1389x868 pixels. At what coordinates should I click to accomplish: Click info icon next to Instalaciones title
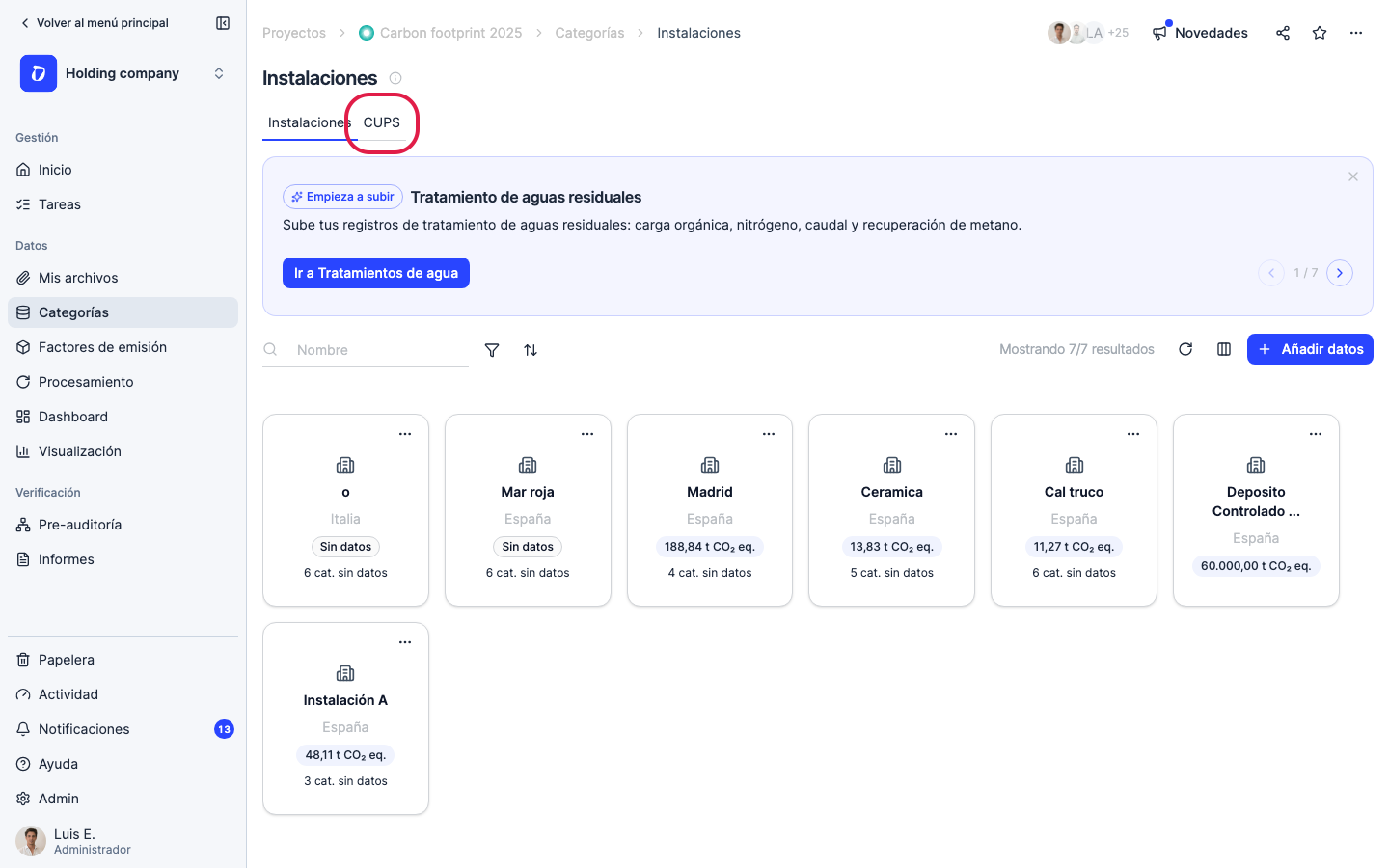coord(395,78)
